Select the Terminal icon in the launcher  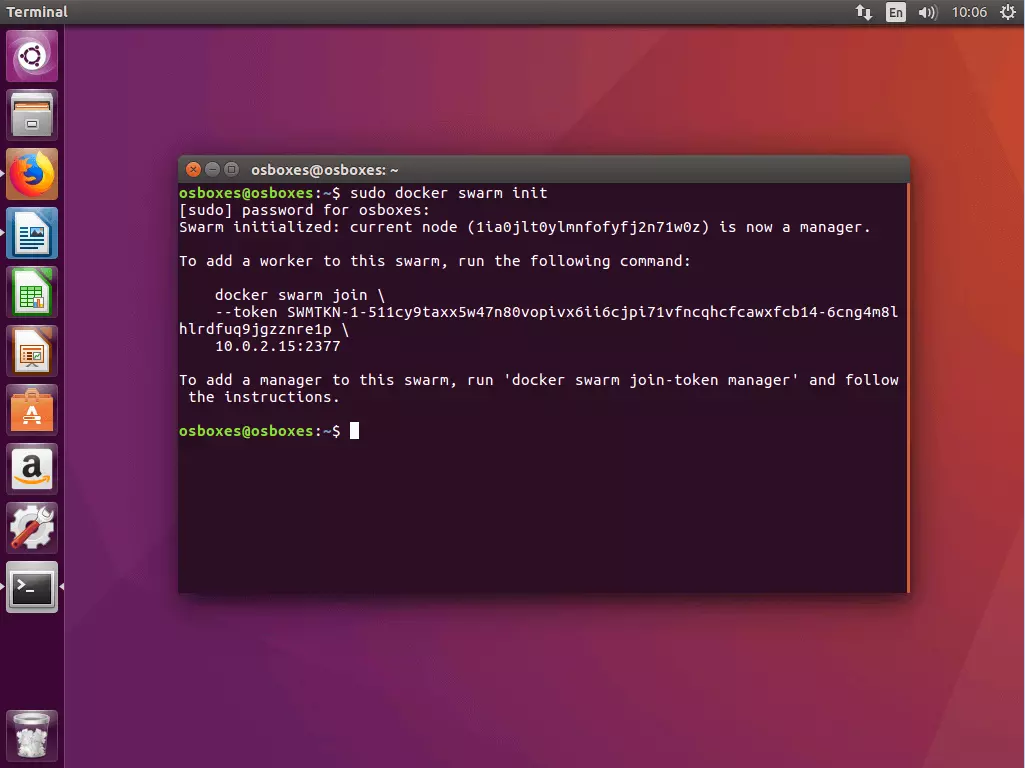tap(31, 587)
